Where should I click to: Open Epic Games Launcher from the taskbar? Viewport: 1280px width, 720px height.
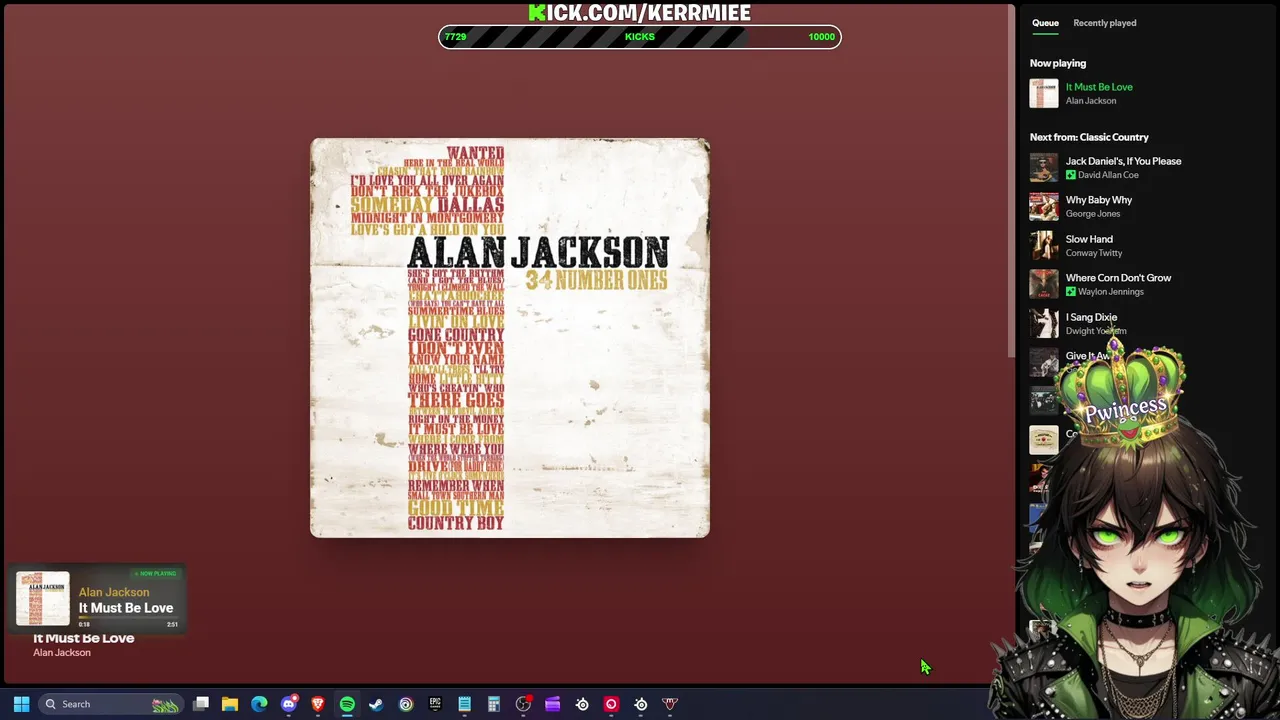(x=435, y=704)
